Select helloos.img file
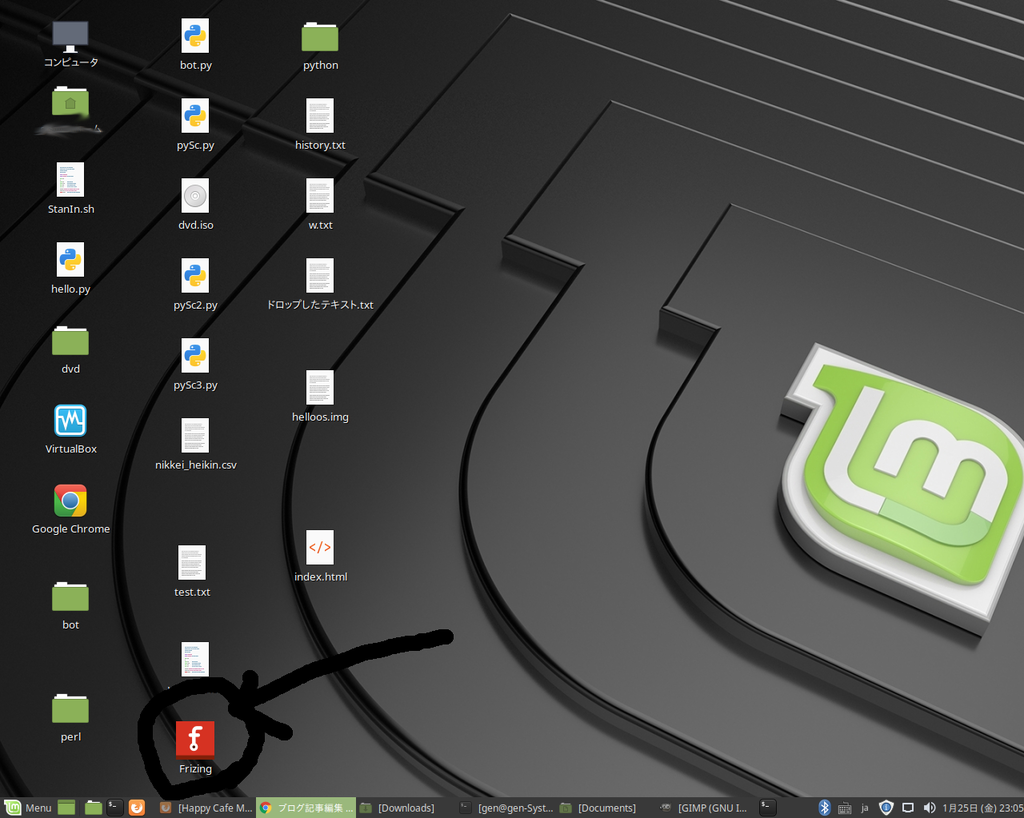 [320, 387]
